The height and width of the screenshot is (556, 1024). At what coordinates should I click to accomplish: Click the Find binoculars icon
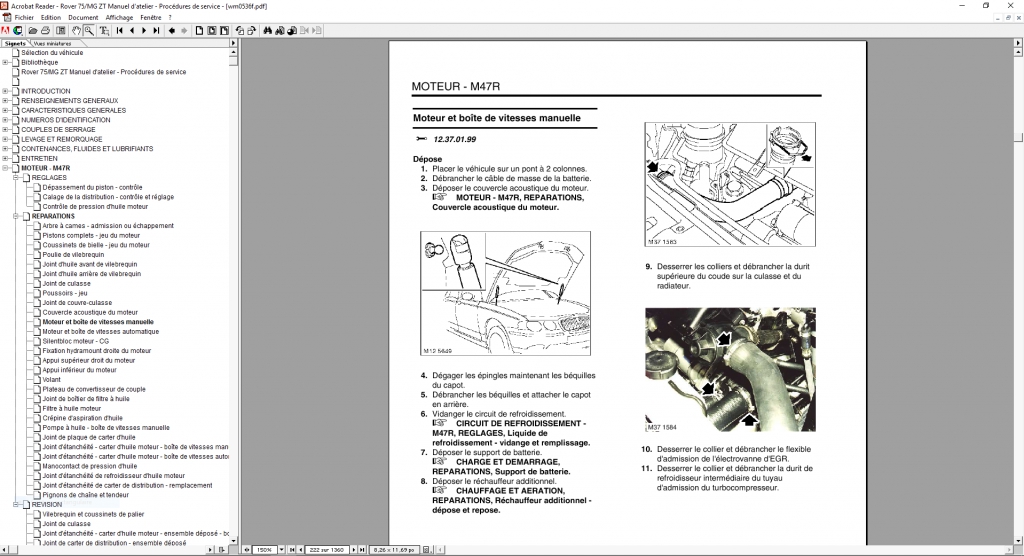pos(268,31)
